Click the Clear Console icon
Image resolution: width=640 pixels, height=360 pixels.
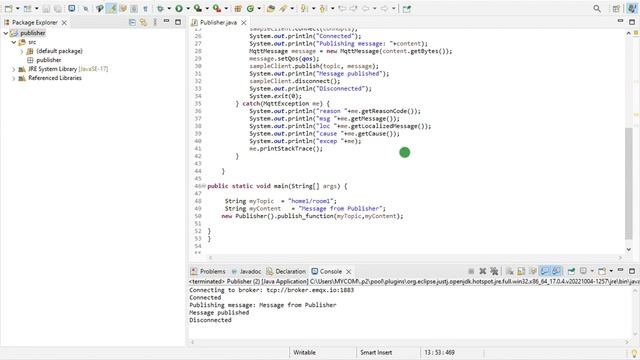[x=509, y=271]
